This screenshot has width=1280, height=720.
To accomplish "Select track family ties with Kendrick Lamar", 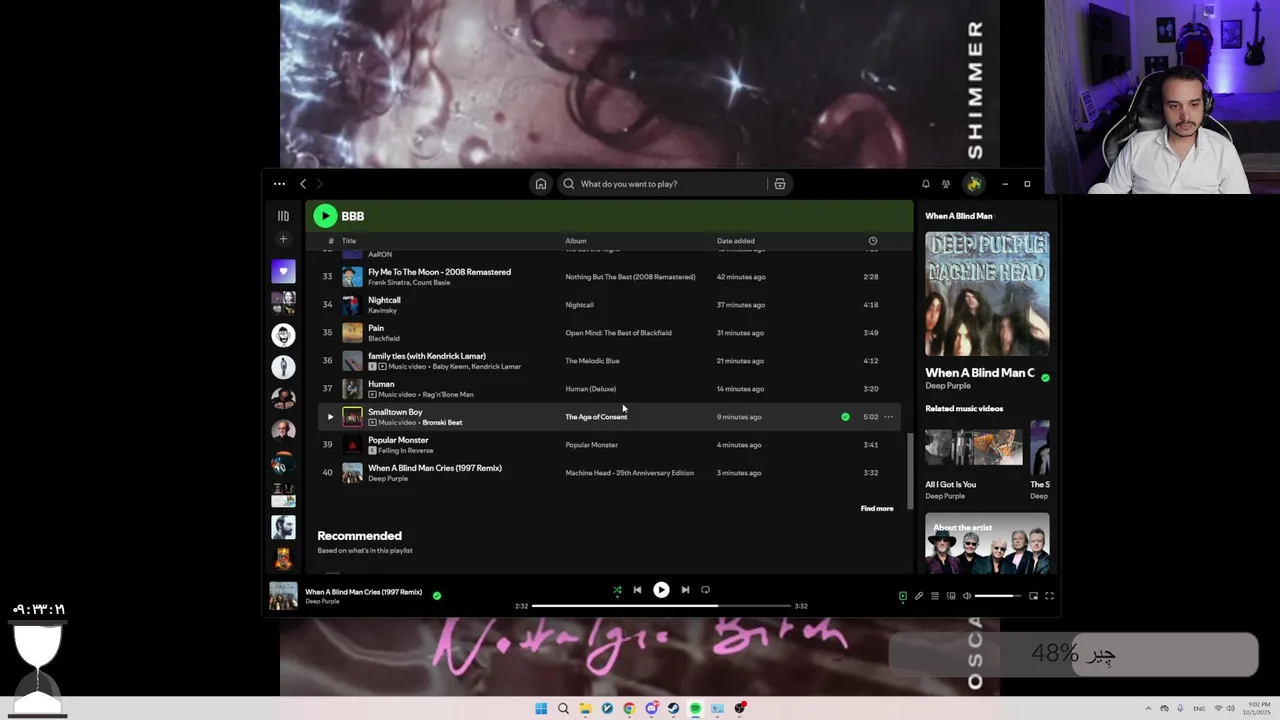I will (x=427, y=356).
